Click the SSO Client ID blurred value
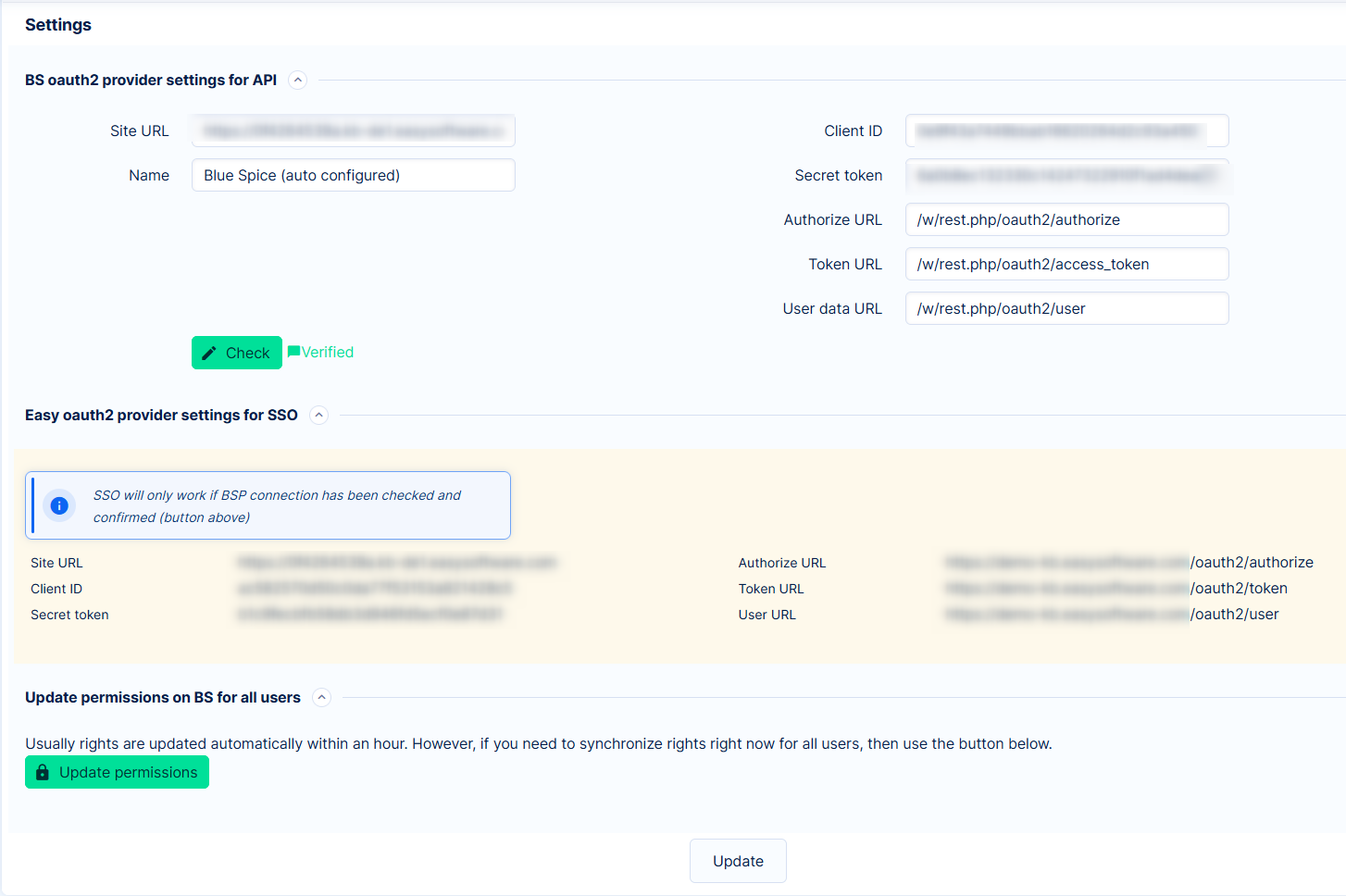The image size is (1346, 896). pos(375,588)
